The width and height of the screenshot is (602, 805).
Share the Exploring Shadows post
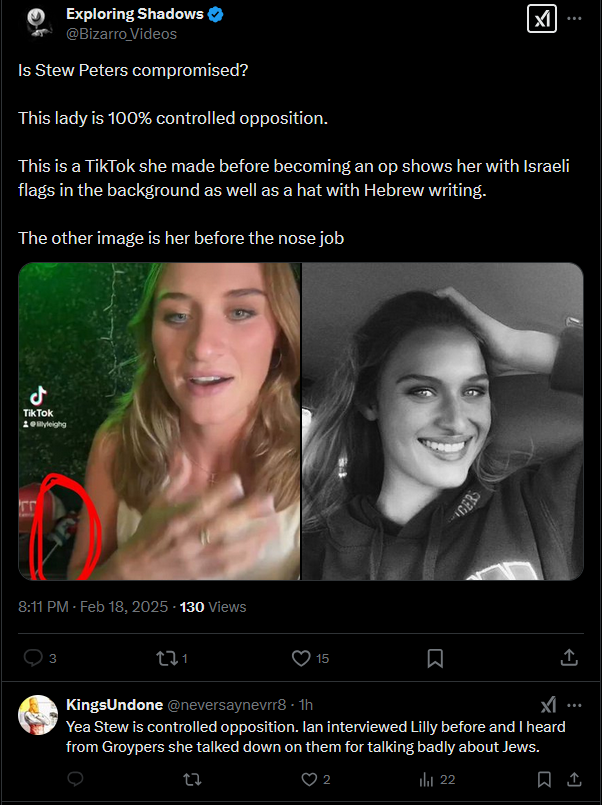pyautogui.click(x=569, y=657)
